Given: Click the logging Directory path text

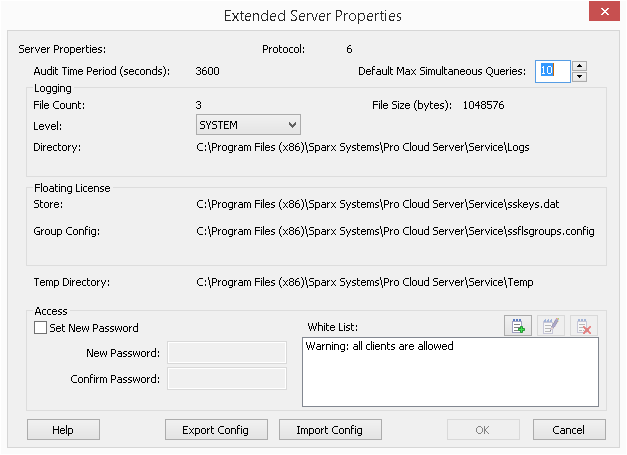Looking at the screenshot, I should click(362, 147).
